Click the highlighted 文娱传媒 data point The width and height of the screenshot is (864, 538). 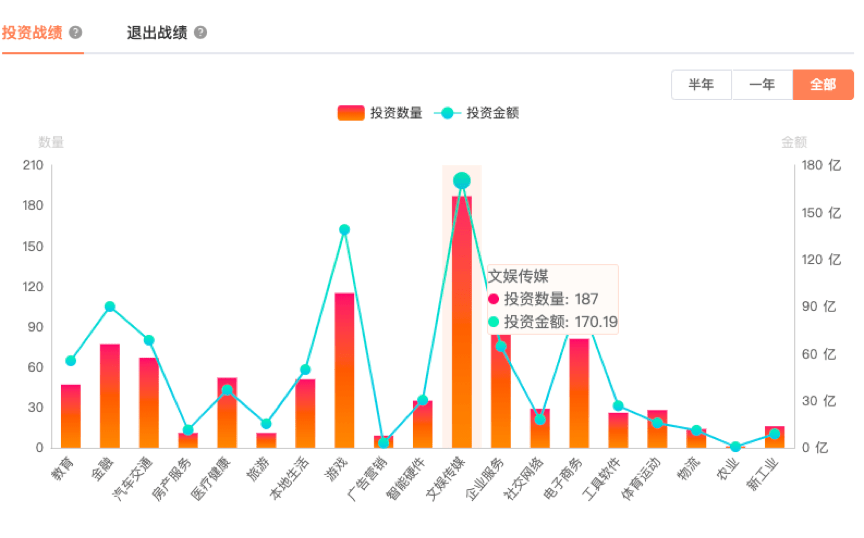tap(462, 181)
